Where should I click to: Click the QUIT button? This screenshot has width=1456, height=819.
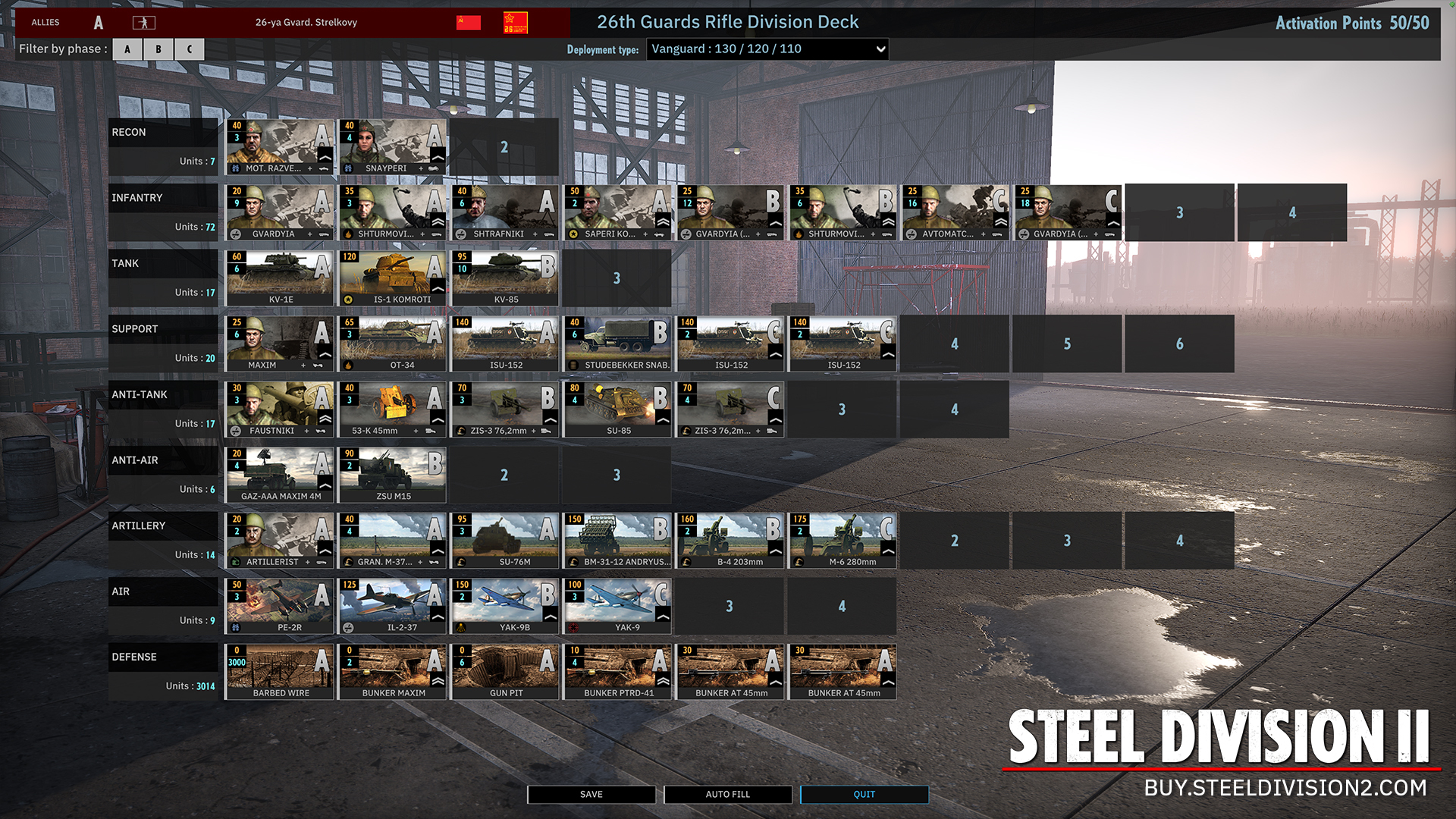pos(864,794)
